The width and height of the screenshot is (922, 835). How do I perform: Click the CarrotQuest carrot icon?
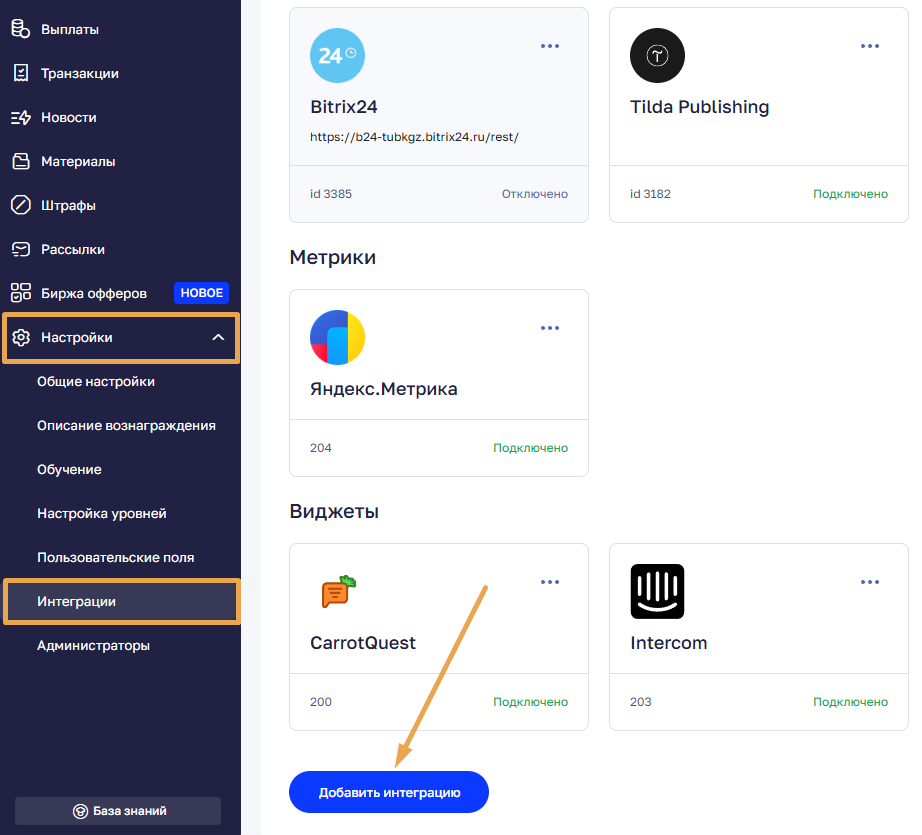[x=338, y=592]
